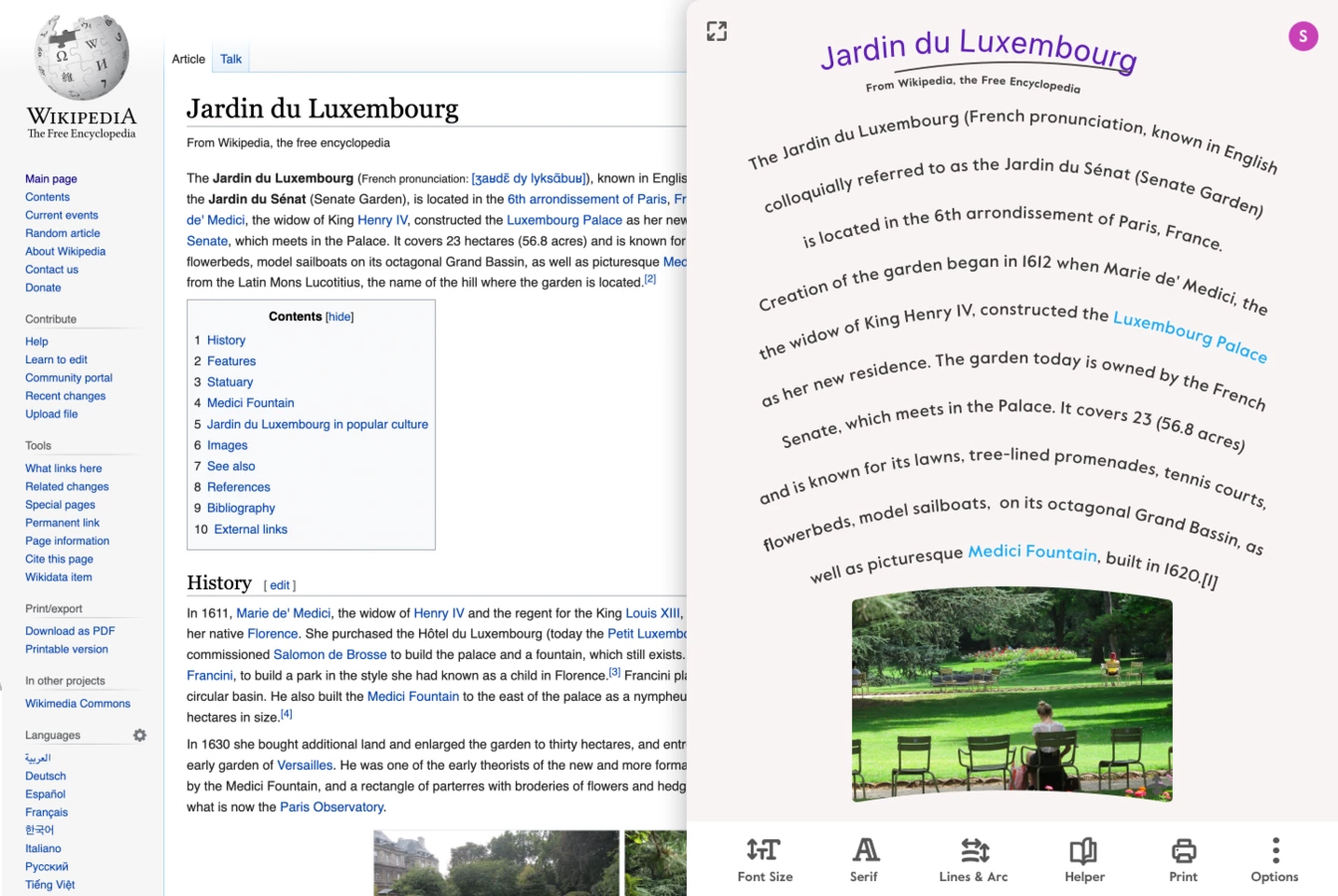Image resolution: width=1338 pixels, height=896 pixels.
Task: Switch language to Deutsch
Action: pyautogui.click(x=46, y=777)
